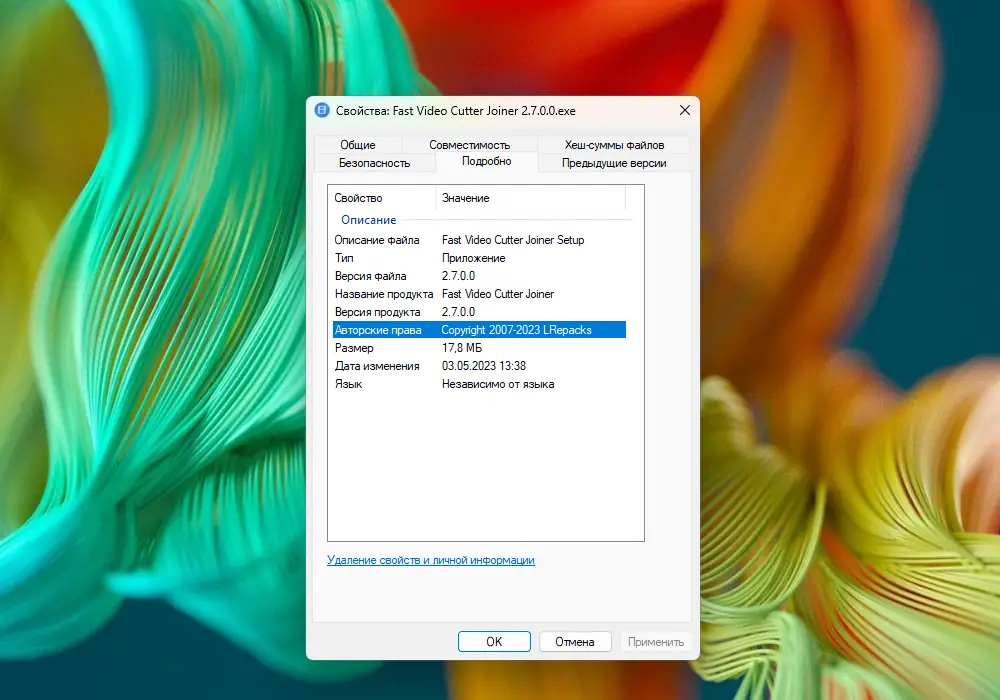Switch to the Общие tab

click(x=357, y=144)
